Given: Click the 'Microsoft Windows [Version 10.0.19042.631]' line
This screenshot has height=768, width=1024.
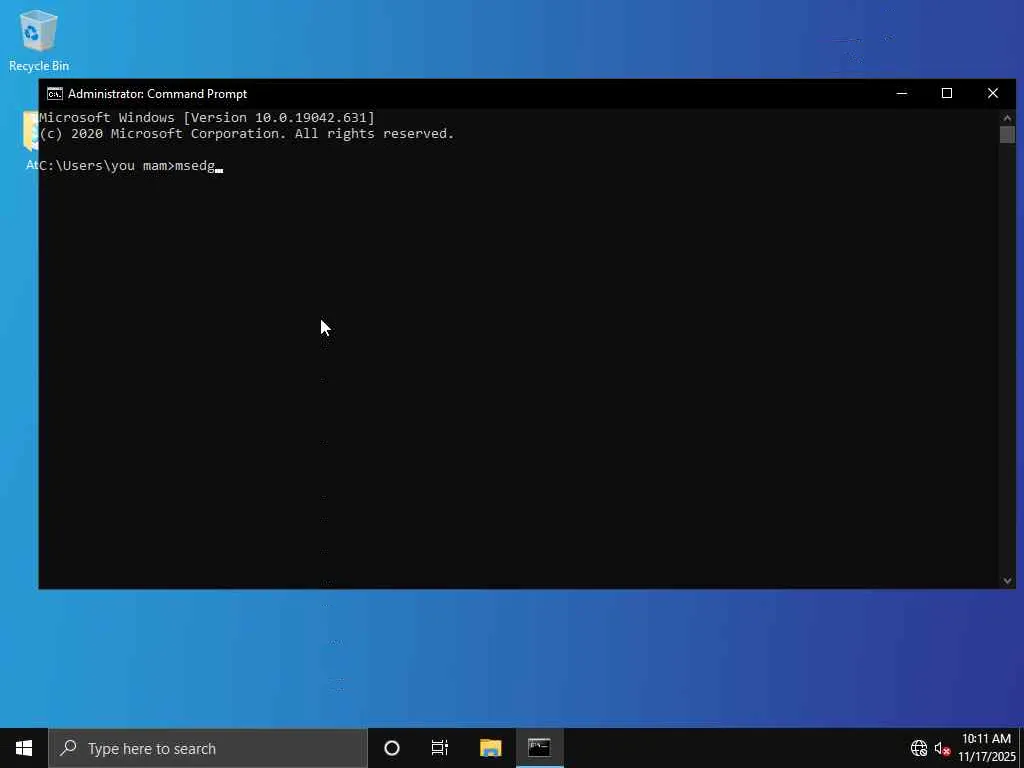Looking at the screenshot, I should (207, 118).
